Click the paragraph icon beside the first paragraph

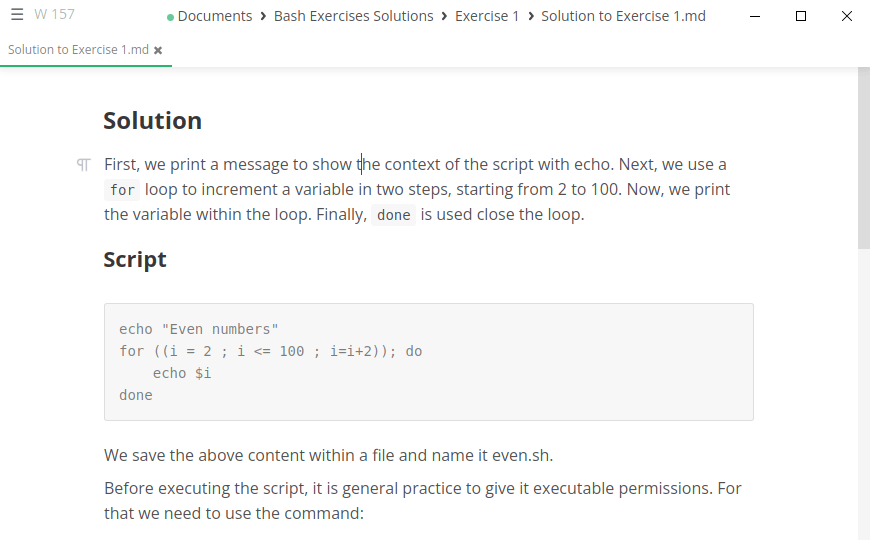click(84, 165)
